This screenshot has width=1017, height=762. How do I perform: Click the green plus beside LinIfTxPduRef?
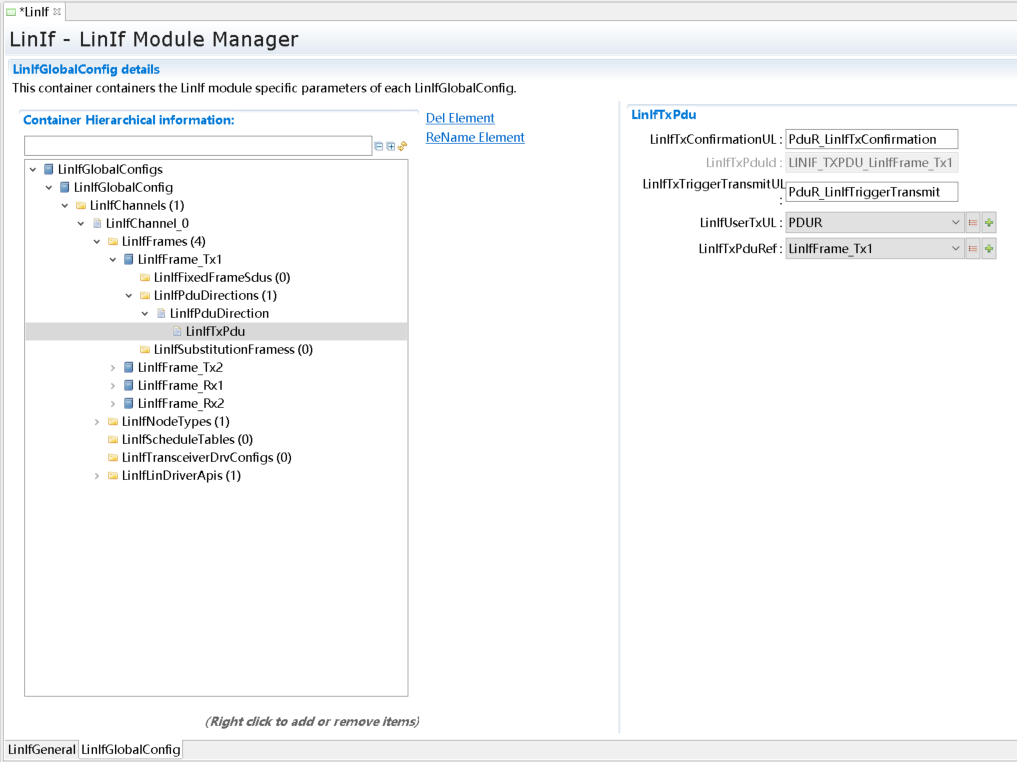(989, 248)
